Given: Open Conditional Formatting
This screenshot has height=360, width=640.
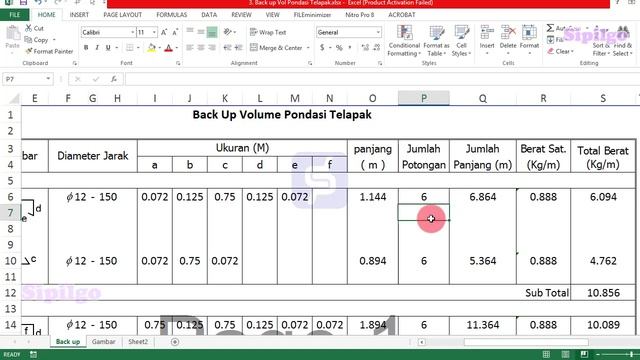Looking at the screenshot, I should click(404, 41).
